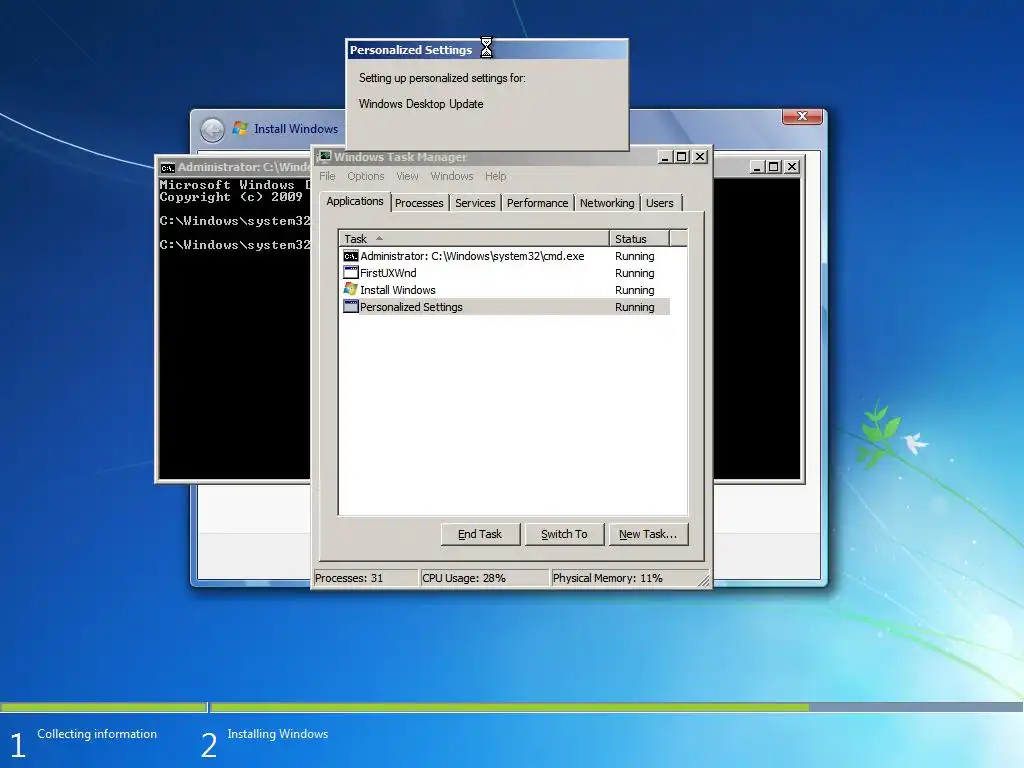Click the Task Manager title bar icon

(325, 157)
